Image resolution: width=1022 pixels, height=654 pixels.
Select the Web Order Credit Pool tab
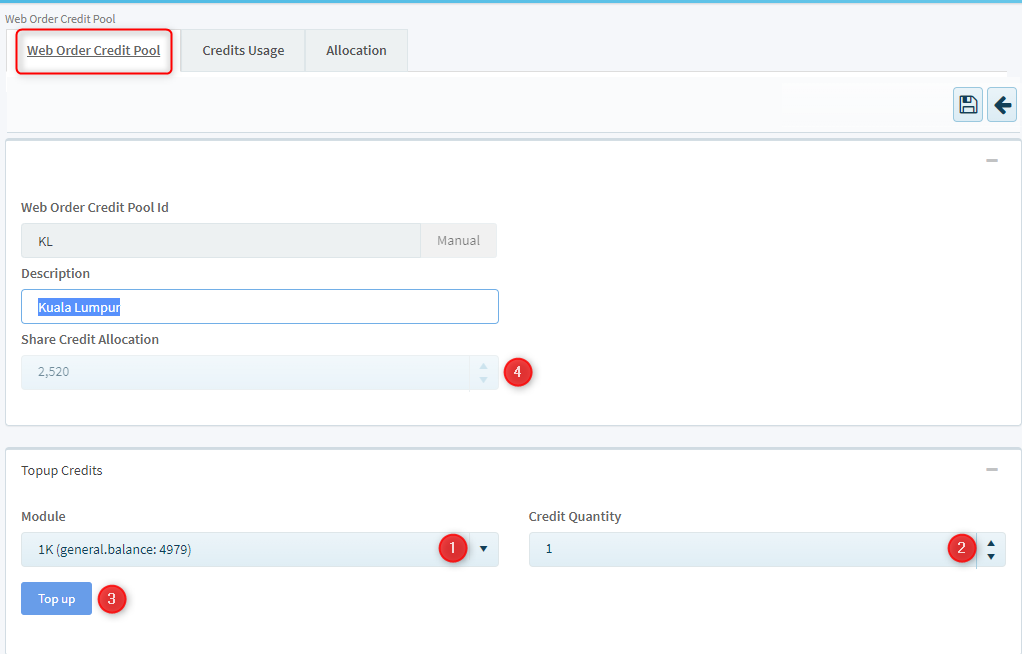[94, 51]
